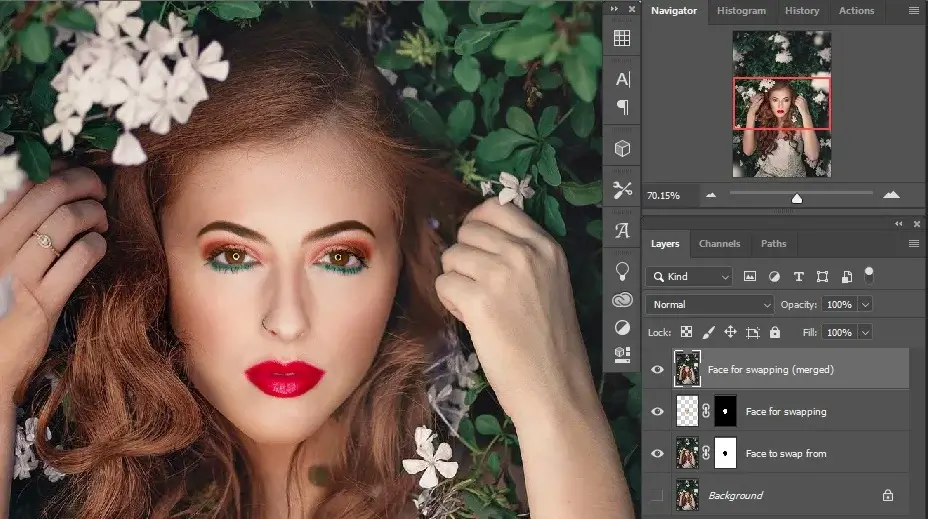Image resolution: width=928 pixels, height=519 pixels.
Task: Filter layers for type layers
Action: [798, 276]
